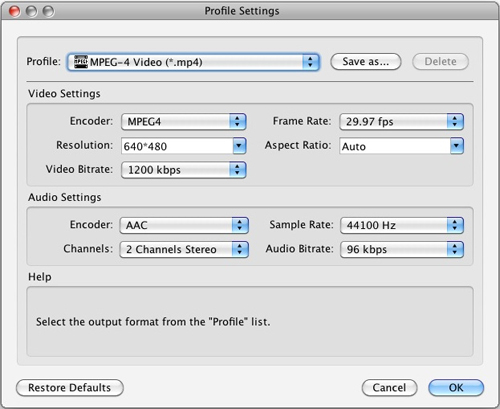
Task: Click the MPEG icon in the Profile field
Action: click(x=81, y=62)
